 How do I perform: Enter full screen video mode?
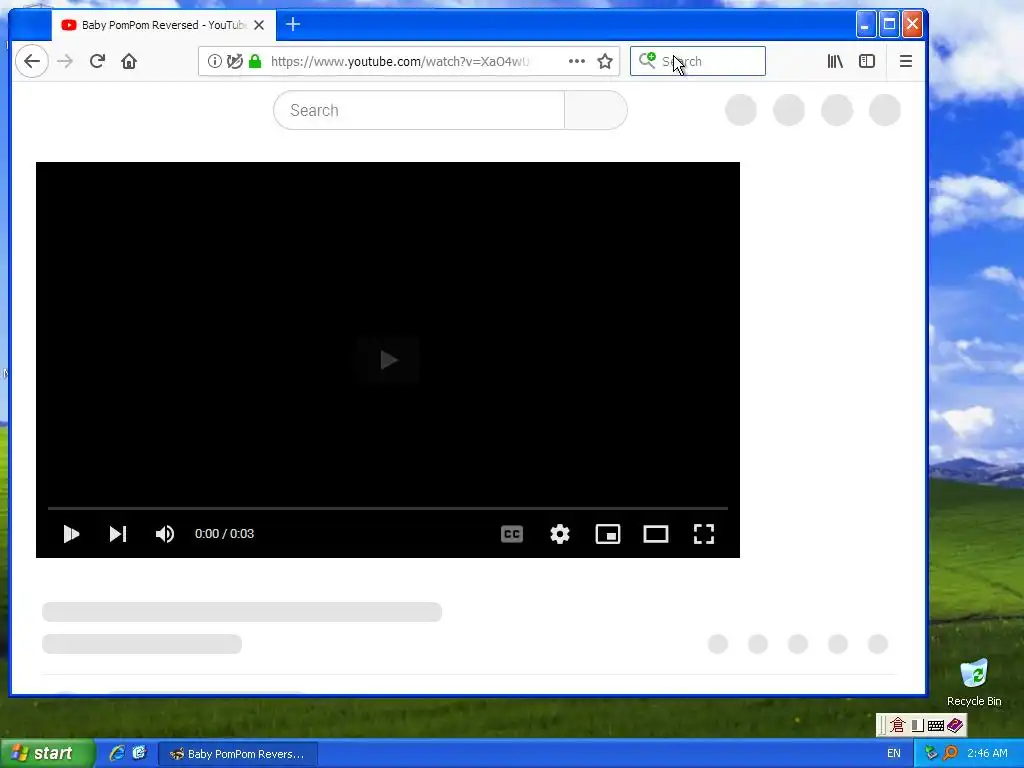[704, 534]
